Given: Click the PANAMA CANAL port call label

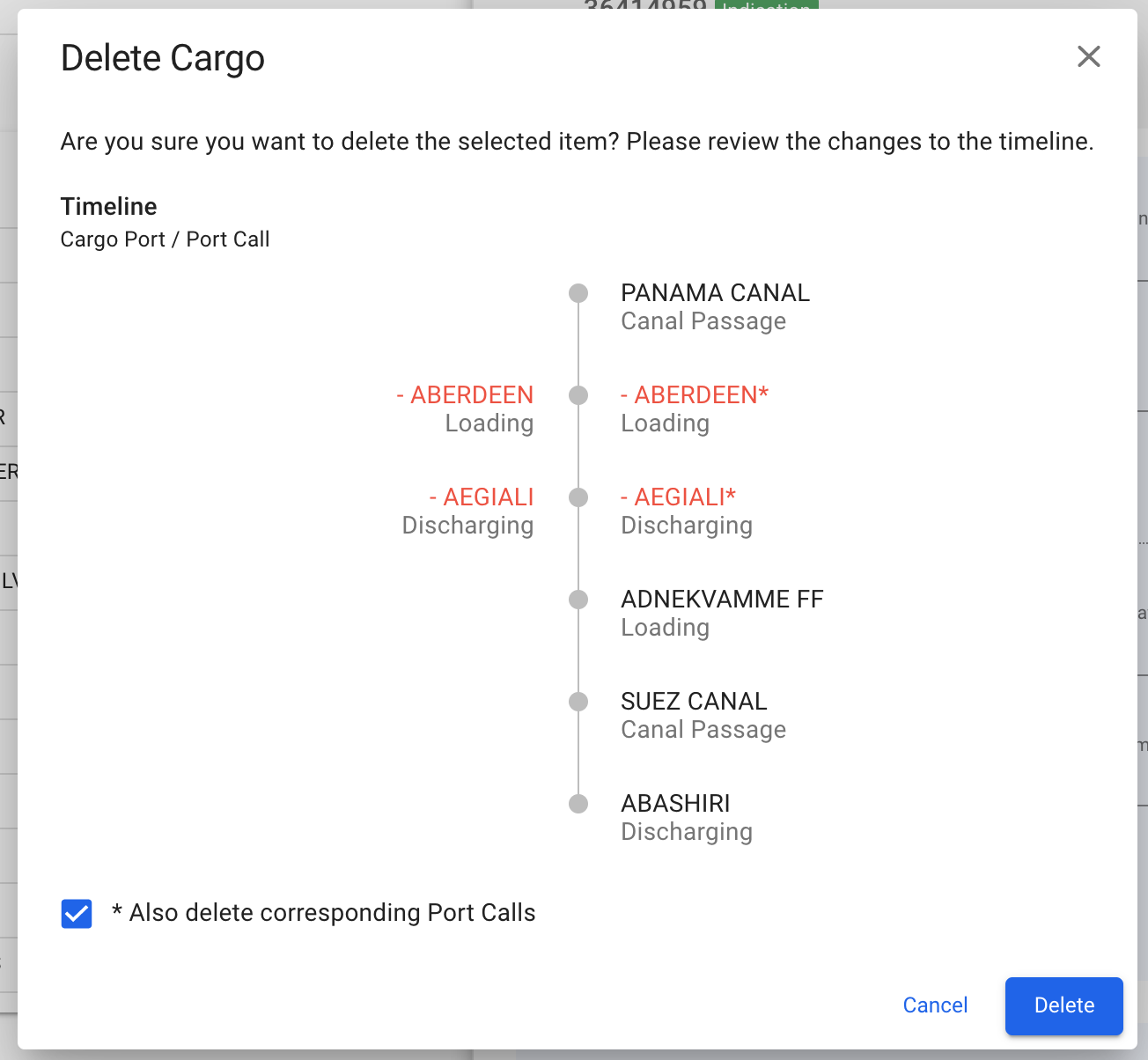Looking at the screenshot, I should point(715,293).
